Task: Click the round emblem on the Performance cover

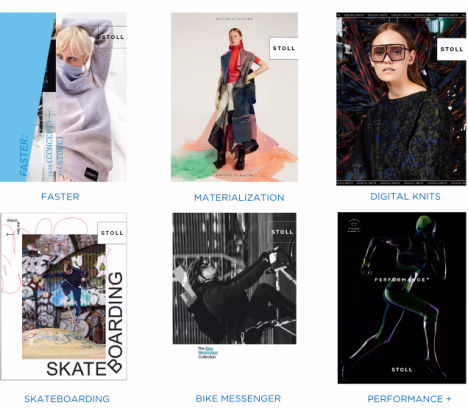Action: point(354,226)
